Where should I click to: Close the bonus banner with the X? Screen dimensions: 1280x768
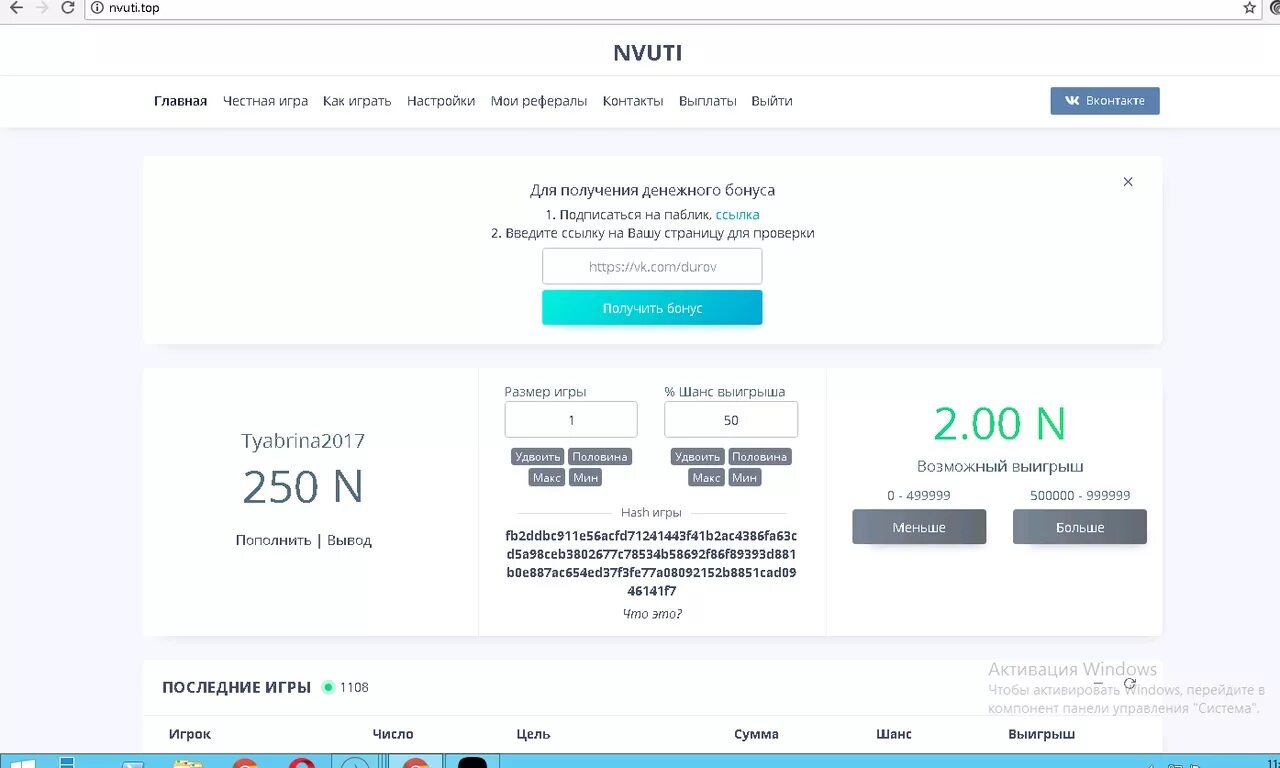click(x=1128, y=182)
